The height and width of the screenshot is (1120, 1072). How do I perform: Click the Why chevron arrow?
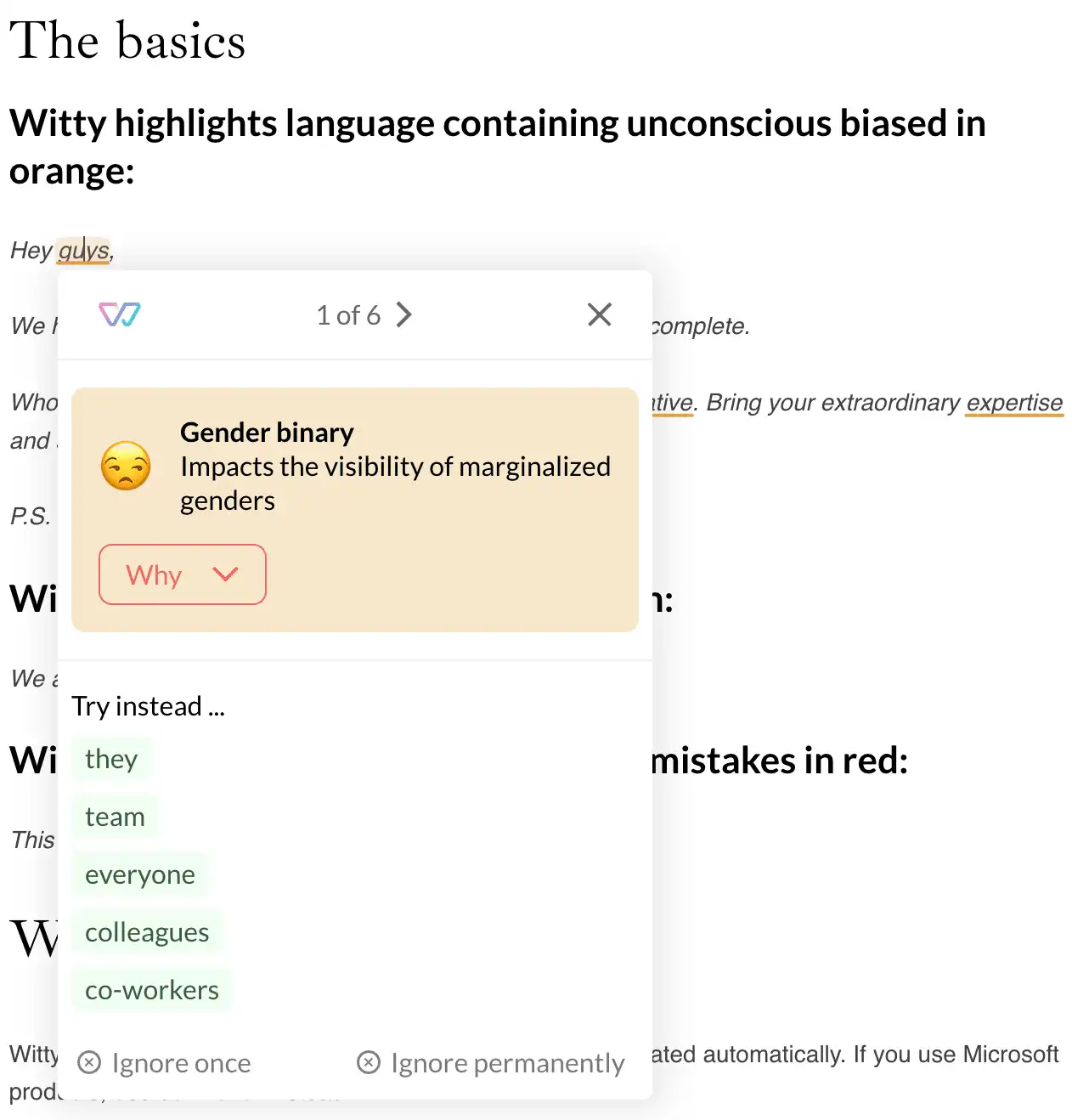[225, 574]
